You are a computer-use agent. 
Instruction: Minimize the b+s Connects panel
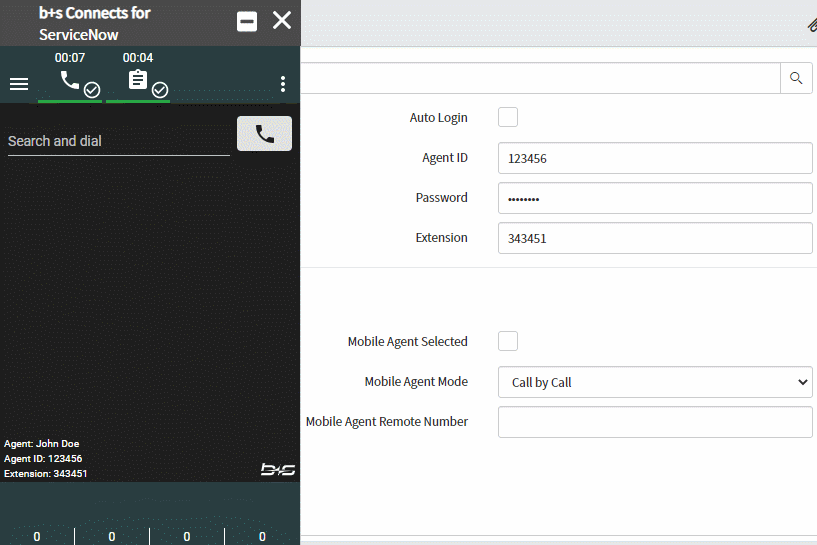247,21
